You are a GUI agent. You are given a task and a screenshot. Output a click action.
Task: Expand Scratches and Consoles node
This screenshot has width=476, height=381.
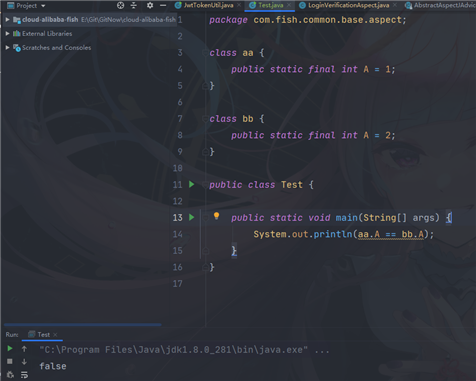pyautogui.click(x=7, y=47)
